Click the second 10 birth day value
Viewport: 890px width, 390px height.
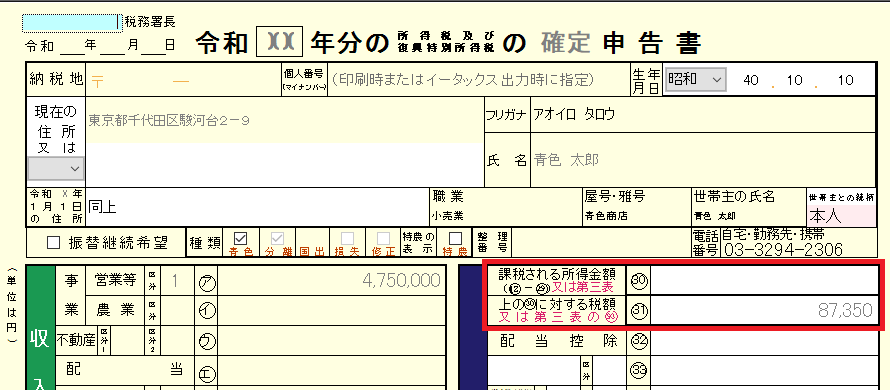coord(845,80)
